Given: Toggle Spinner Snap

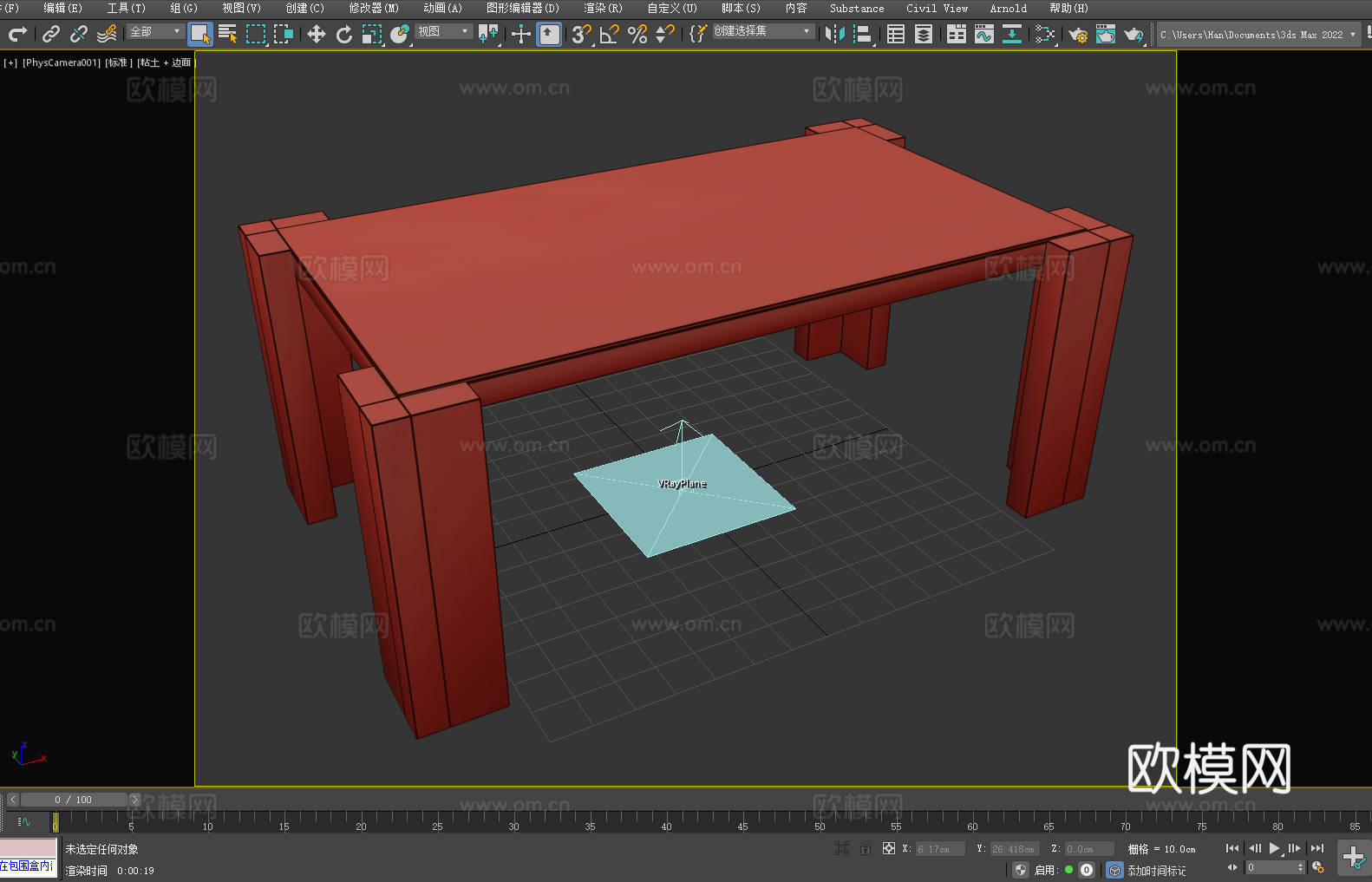Looking at the screenshot, I should click(x=665, y=34).
